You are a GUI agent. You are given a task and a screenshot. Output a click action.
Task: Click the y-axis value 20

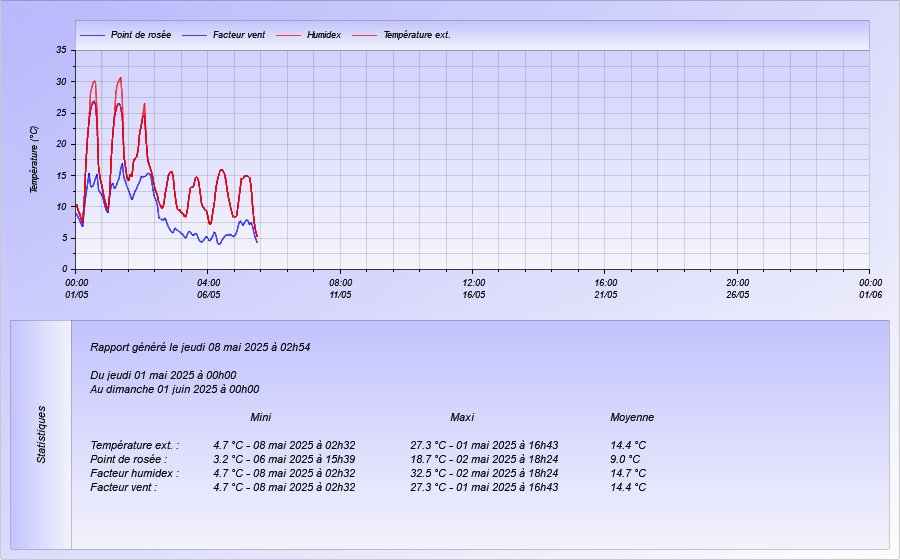(61, 144)
